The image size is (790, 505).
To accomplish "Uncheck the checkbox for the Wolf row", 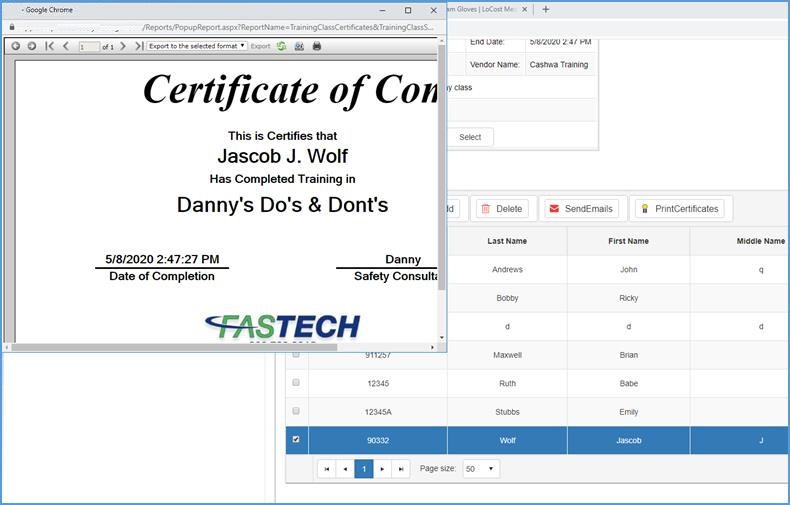I will [295, 439].
